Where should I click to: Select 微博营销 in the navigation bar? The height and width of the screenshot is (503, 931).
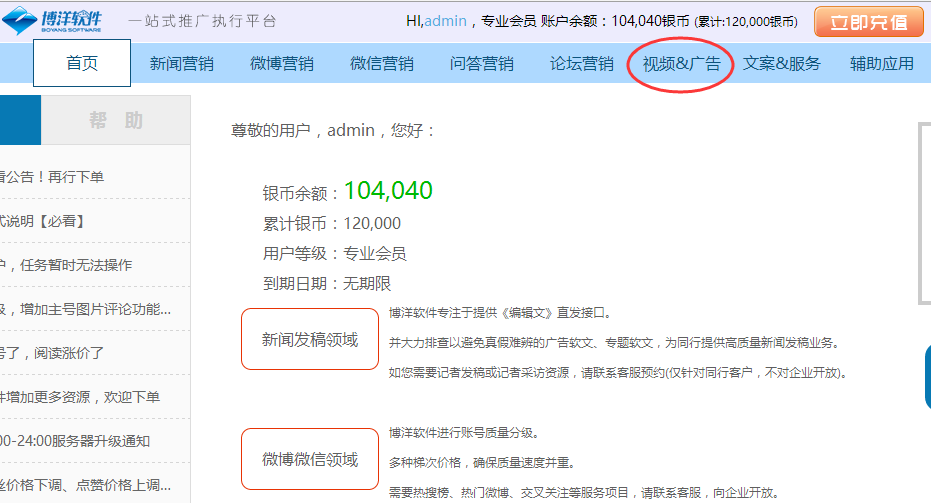281,64
